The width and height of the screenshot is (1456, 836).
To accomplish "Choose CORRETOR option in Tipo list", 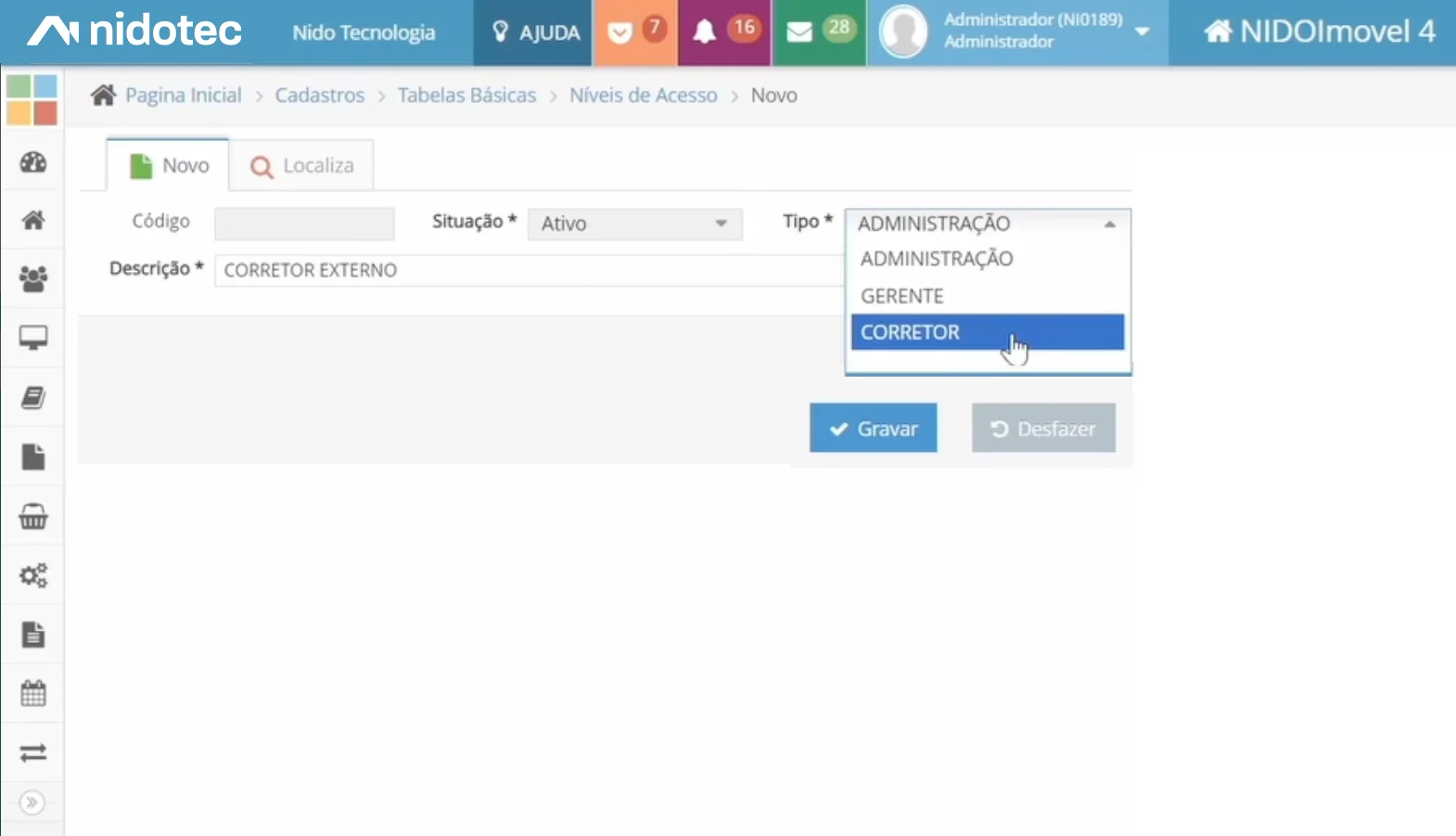I will tap(988, 332).
